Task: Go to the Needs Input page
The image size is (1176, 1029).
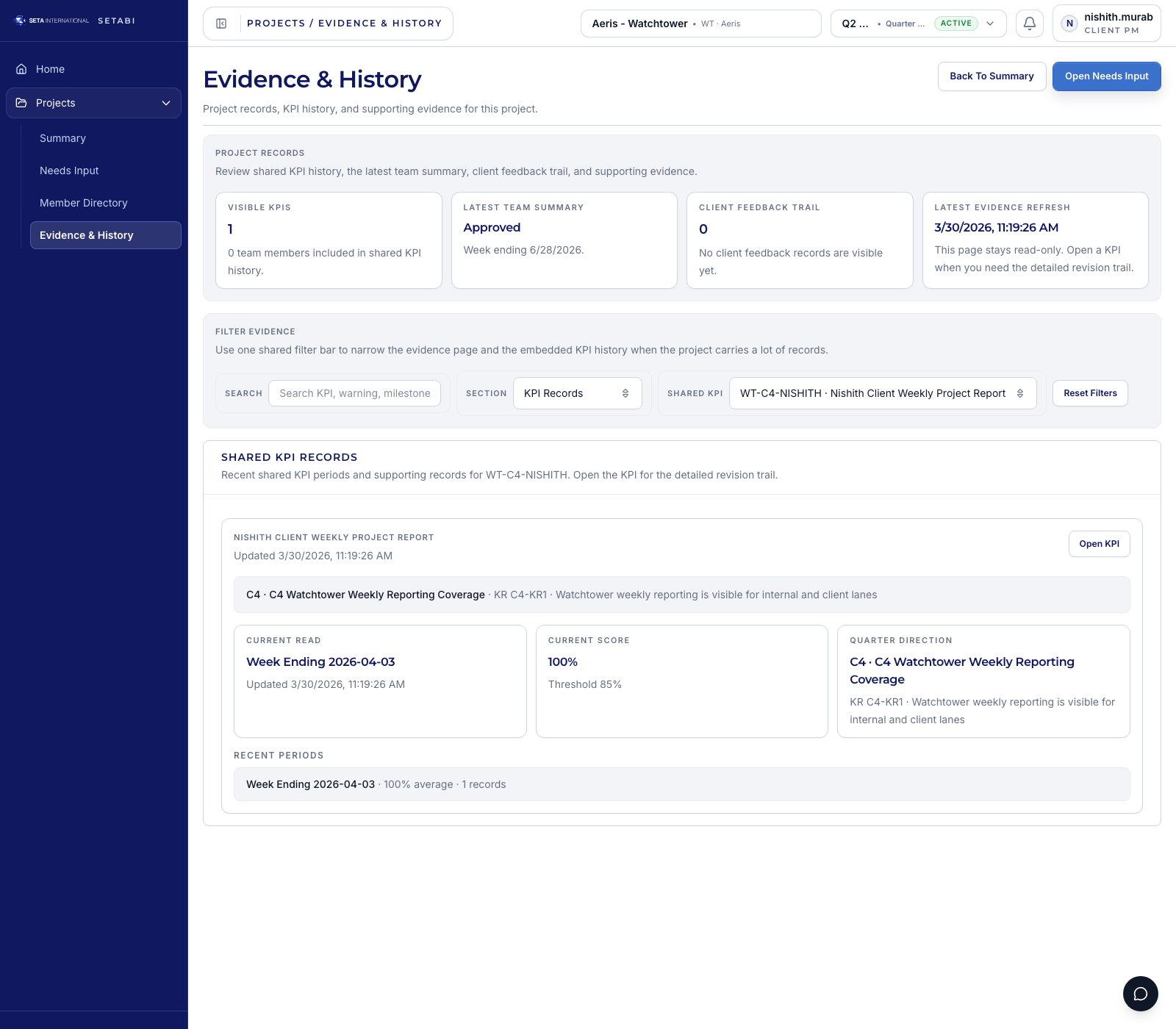Action: tap(69, 171)
